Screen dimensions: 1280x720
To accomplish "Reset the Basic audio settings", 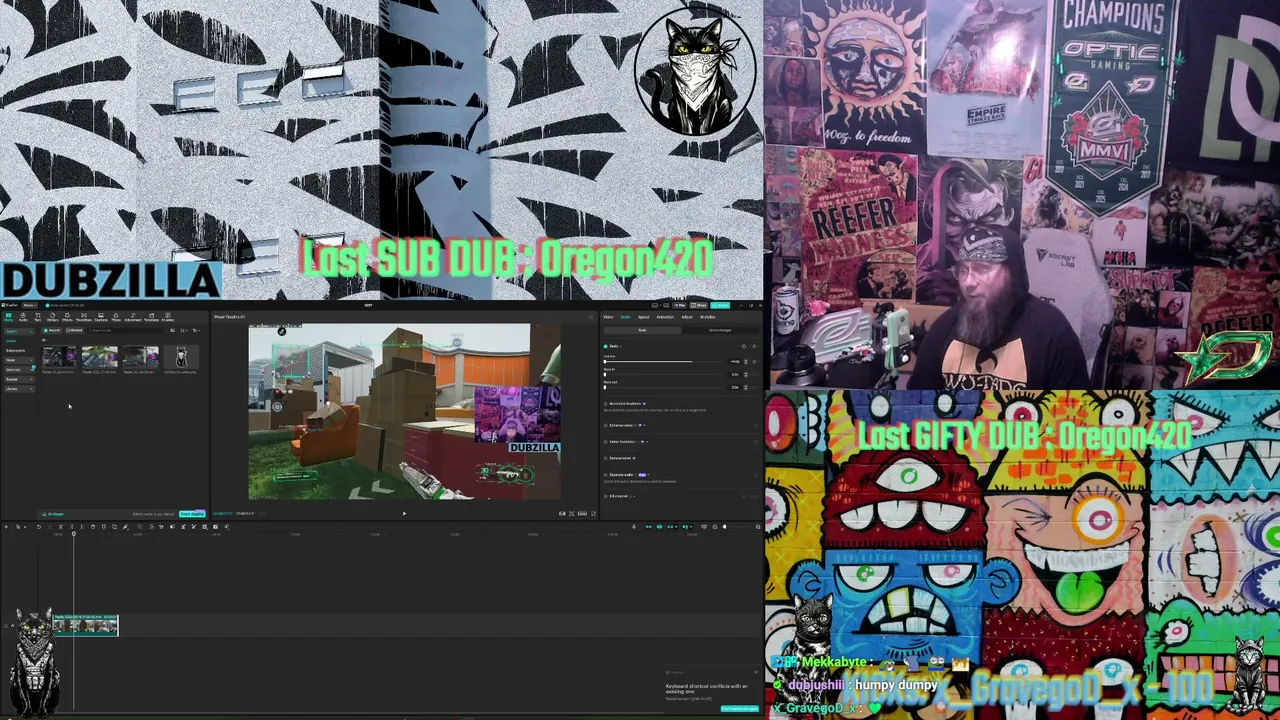I will (744, 346).
